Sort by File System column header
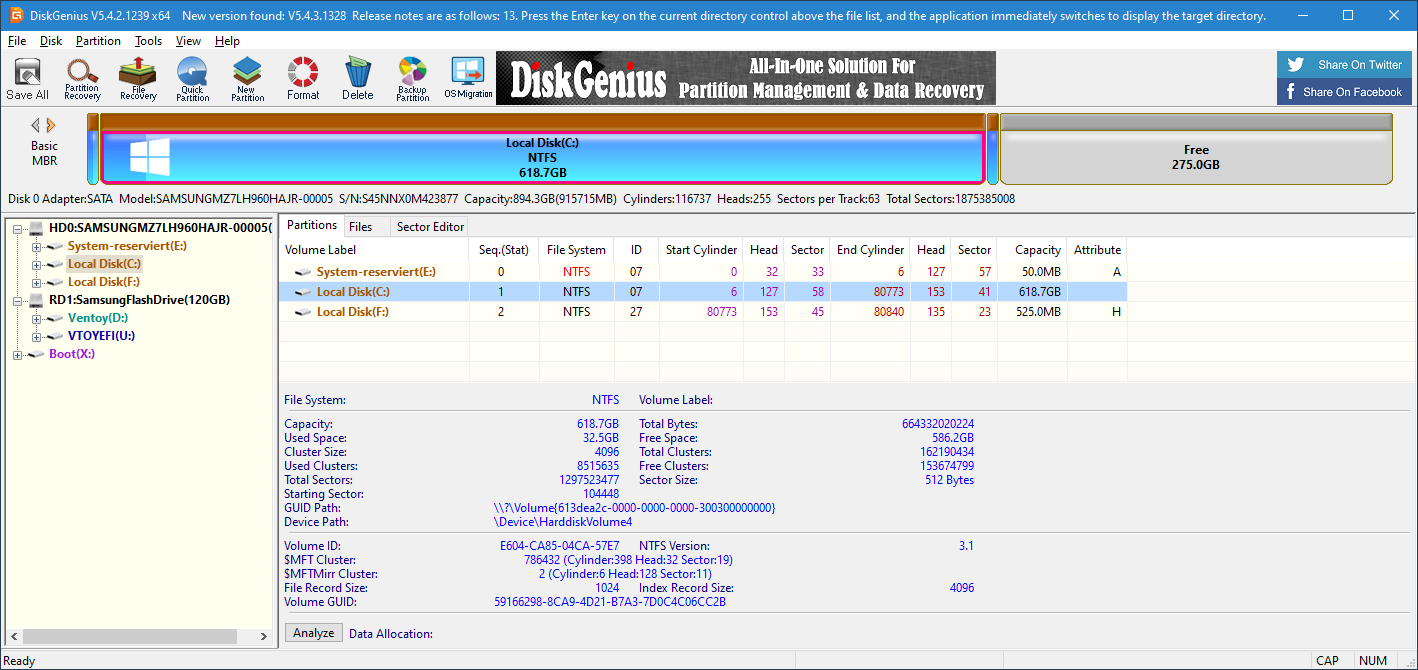Image resolution: width=1418 pixels, height=670 pixels. (x=576, y=250)
